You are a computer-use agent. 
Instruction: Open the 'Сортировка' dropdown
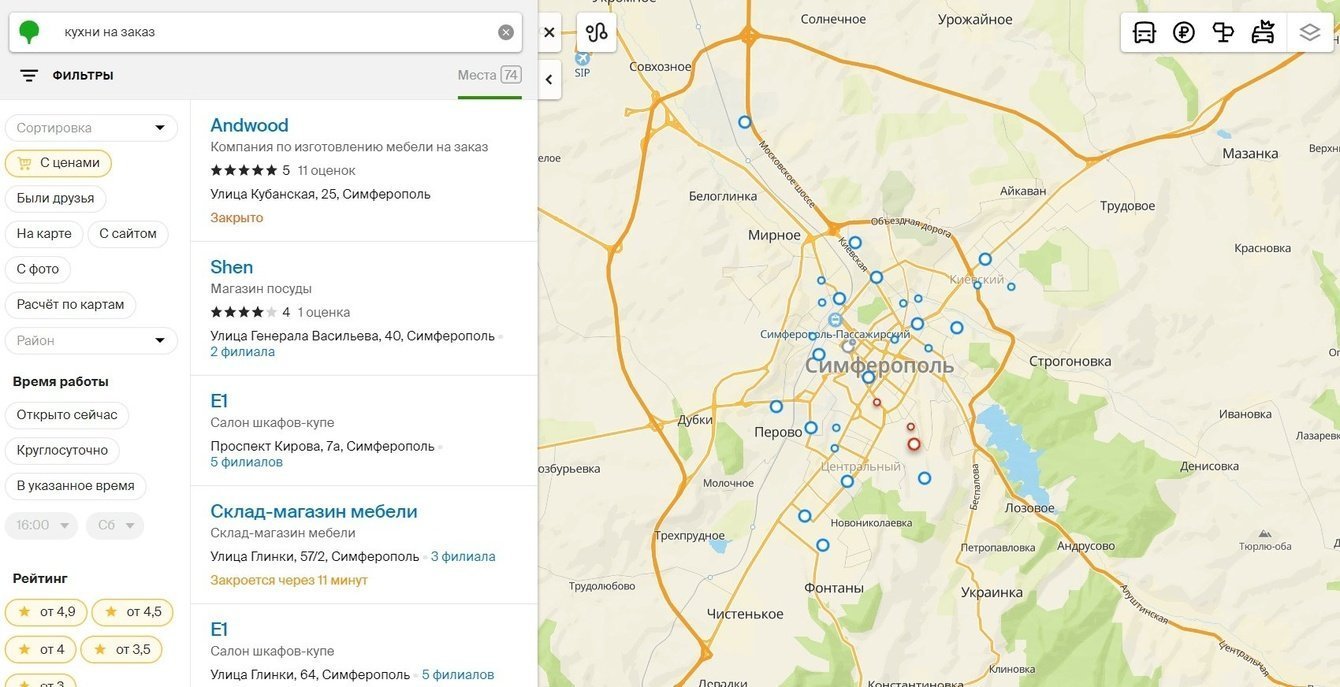(x=91, y=128)
